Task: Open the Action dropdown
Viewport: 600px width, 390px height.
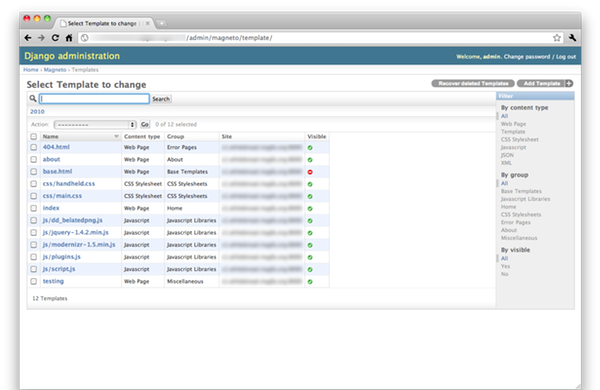Action: (x=95, y=125)
